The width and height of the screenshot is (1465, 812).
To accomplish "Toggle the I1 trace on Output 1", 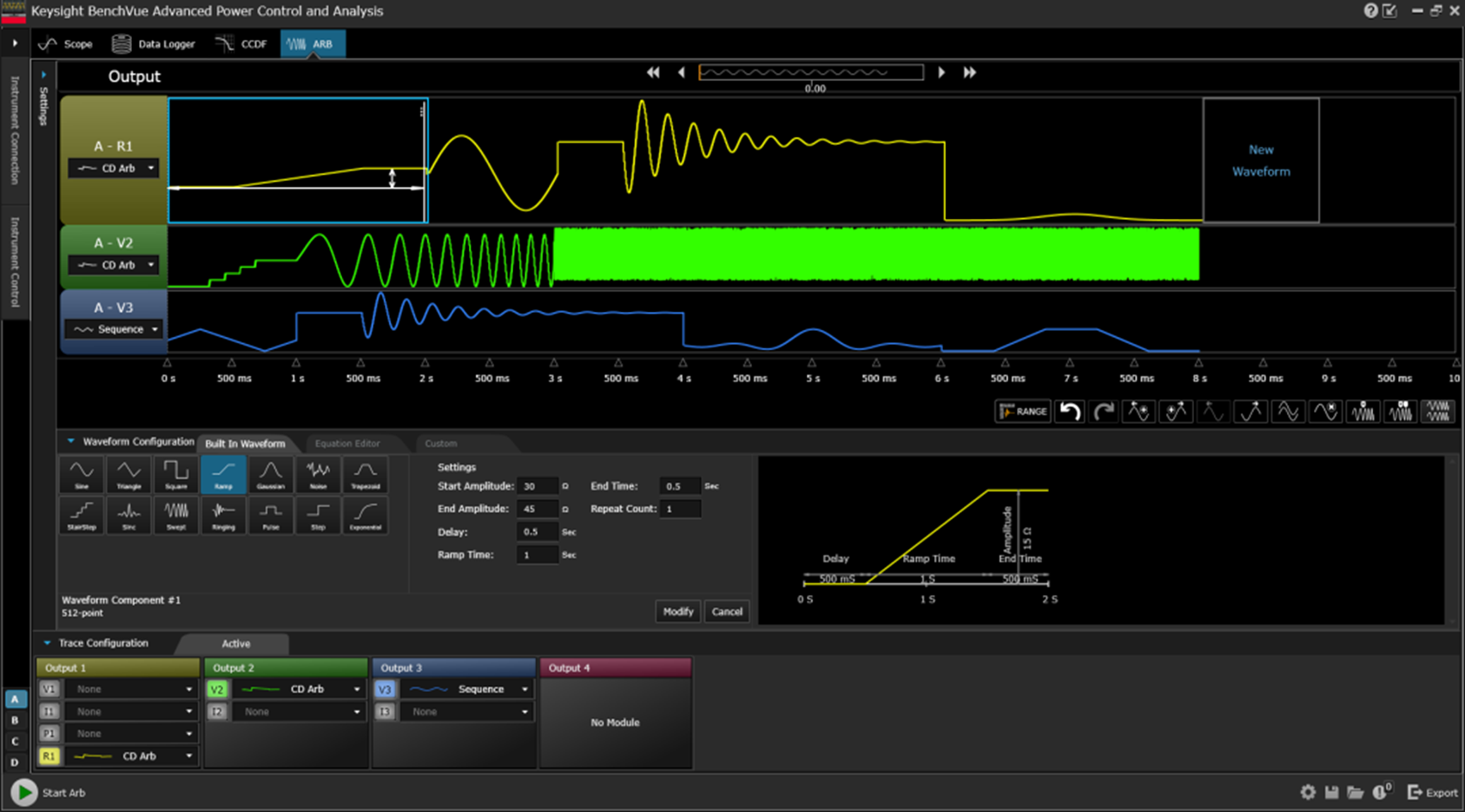I will point(49,711).
